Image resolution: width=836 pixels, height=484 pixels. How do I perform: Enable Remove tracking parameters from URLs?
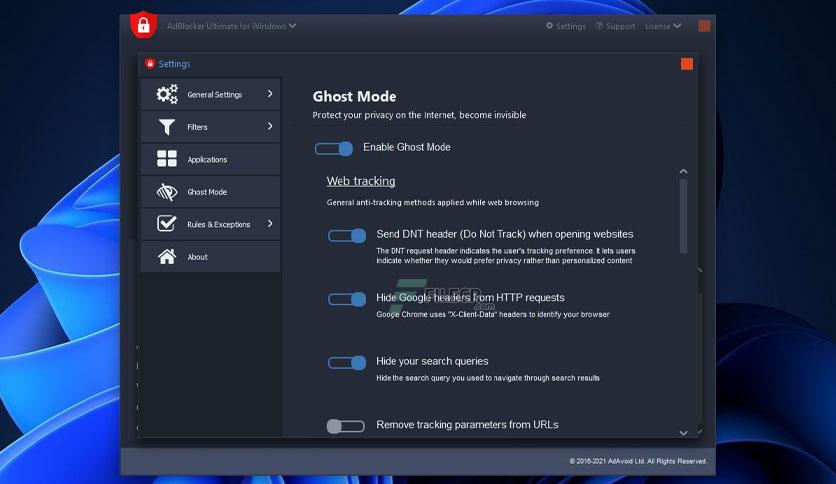pyautogui.click(x=346, y=426)
